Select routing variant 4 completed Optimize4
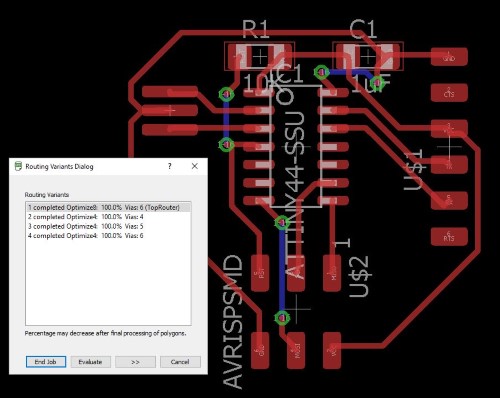The image size is (500, 398). (108, 236)
